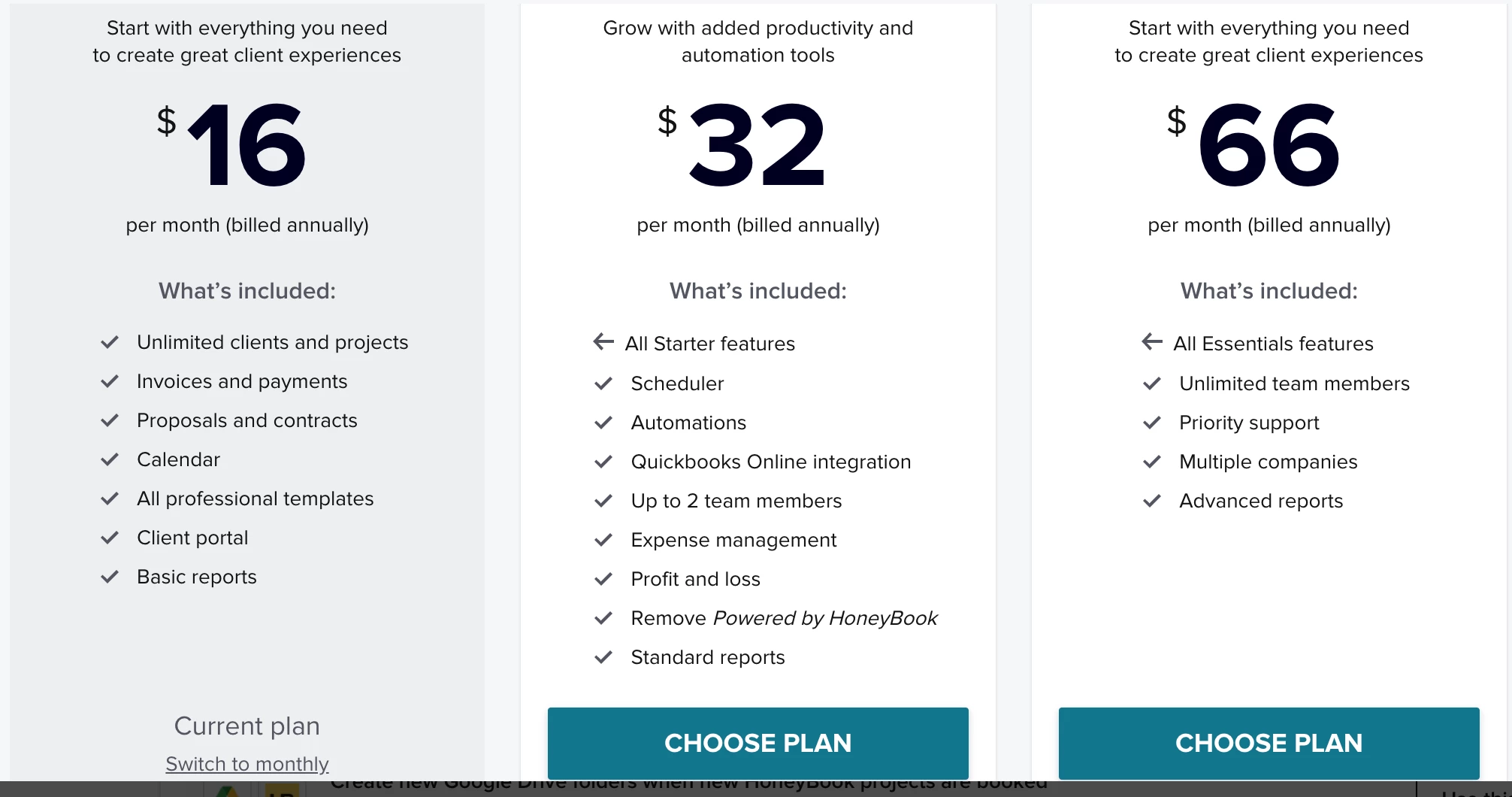This screenshot has height=797, width=1512.
Task: Click the arrow icon beside All Essentials features
Action: tap(1152, 342)
